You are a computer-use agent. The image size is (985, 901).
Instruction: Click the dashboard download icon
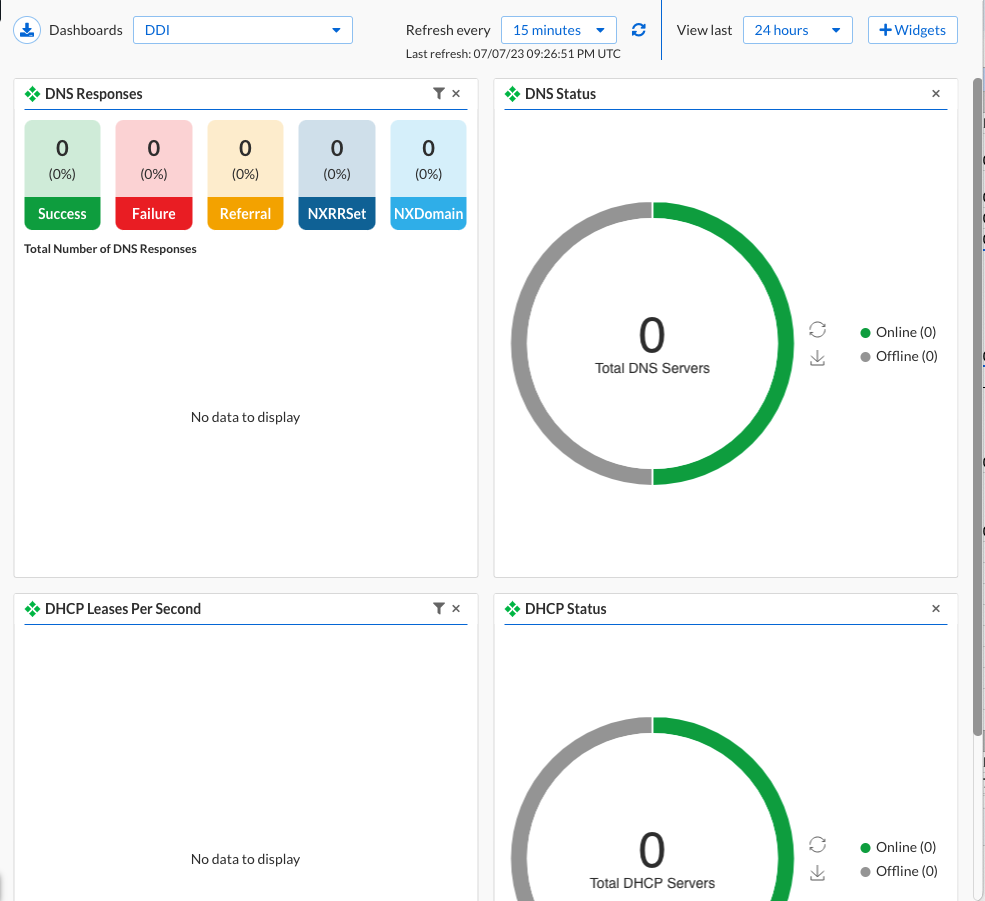tap(27, 30)
